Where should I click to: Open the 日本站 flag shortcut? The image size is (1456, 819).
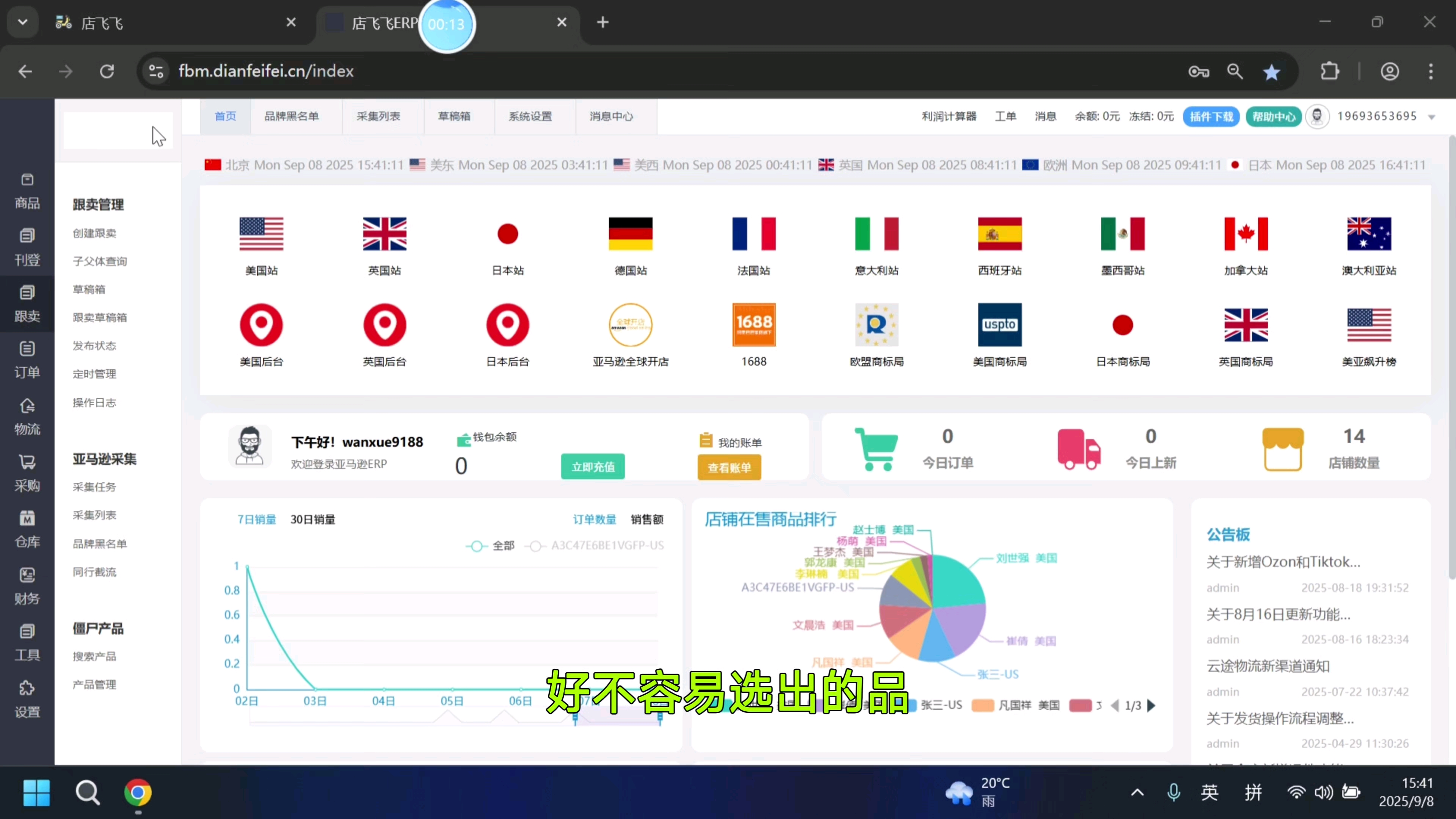click(x=508, y=234)
